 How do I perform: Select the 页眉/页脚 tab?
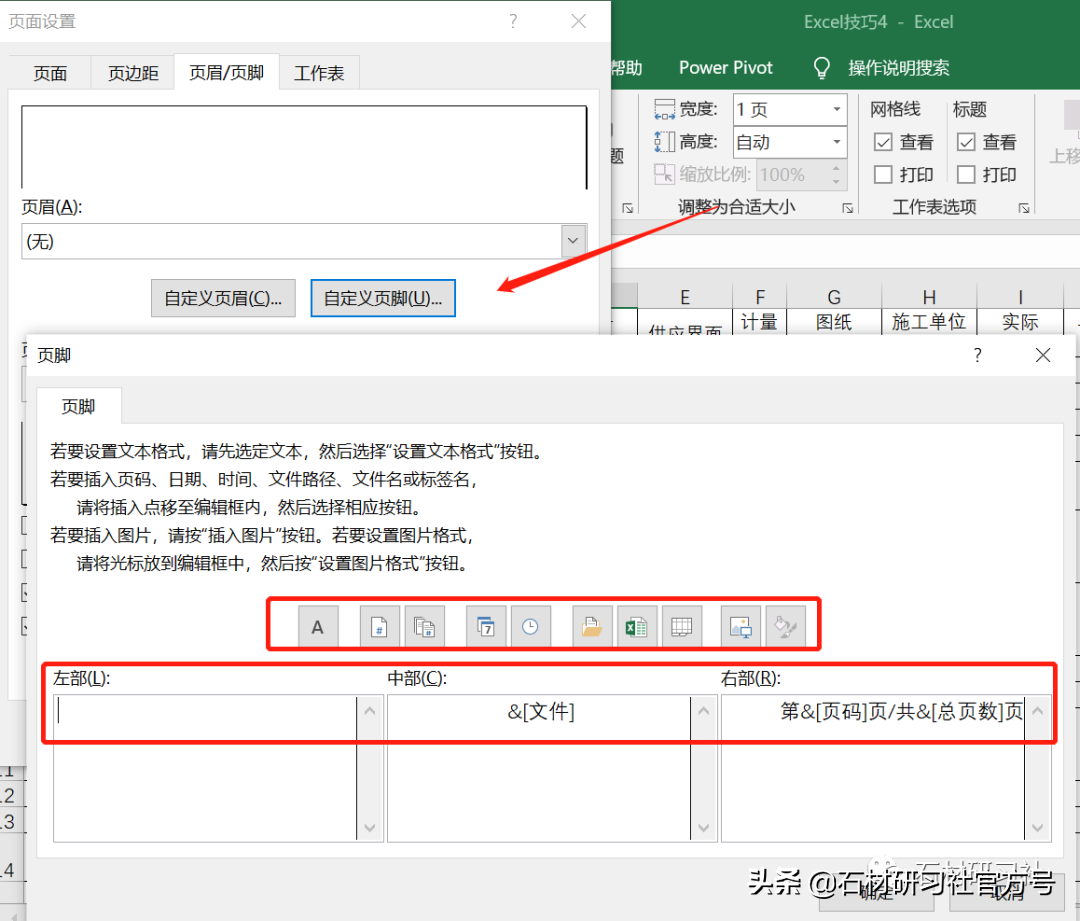click(227, 72)
